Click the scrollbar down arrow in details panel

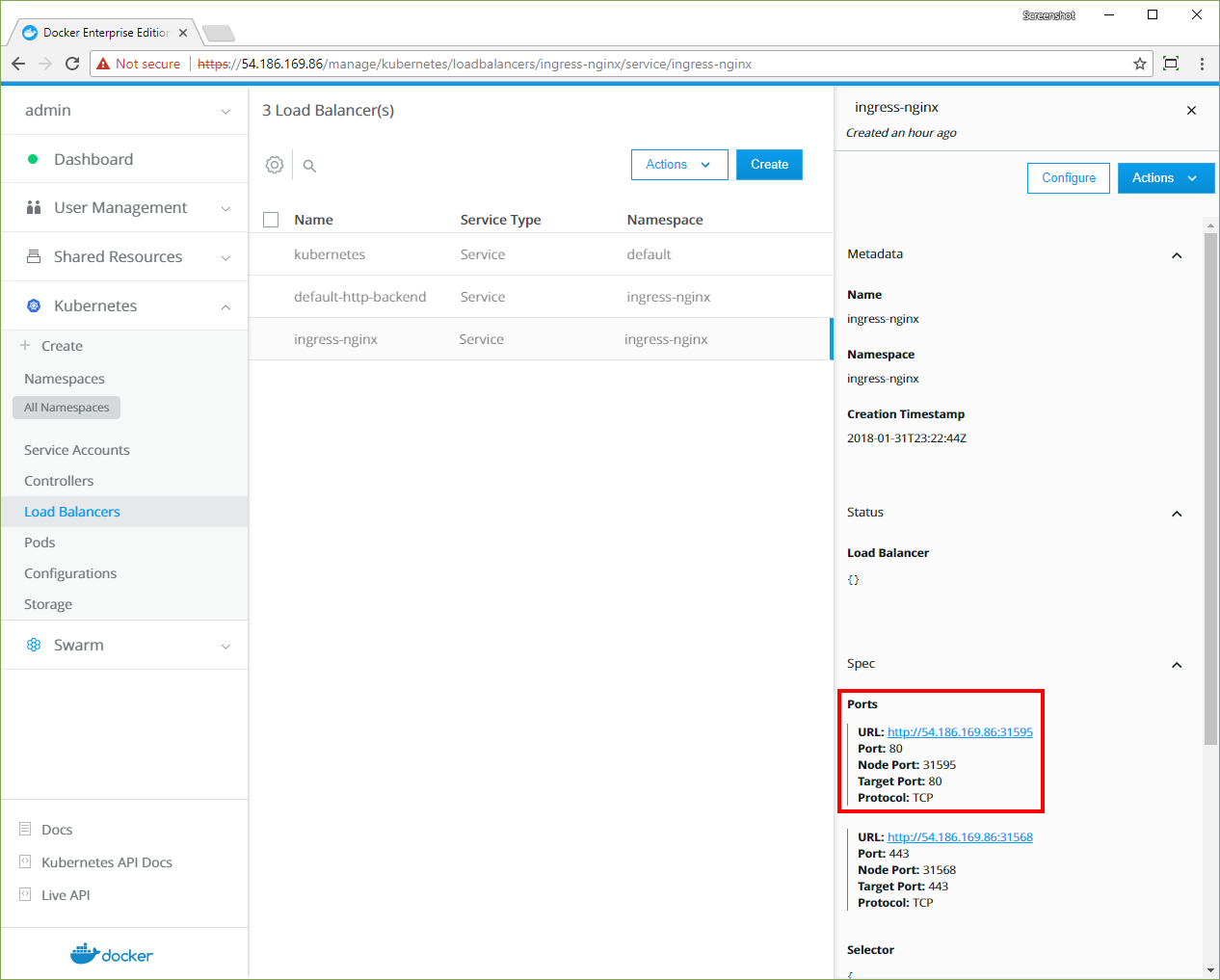1210,970
